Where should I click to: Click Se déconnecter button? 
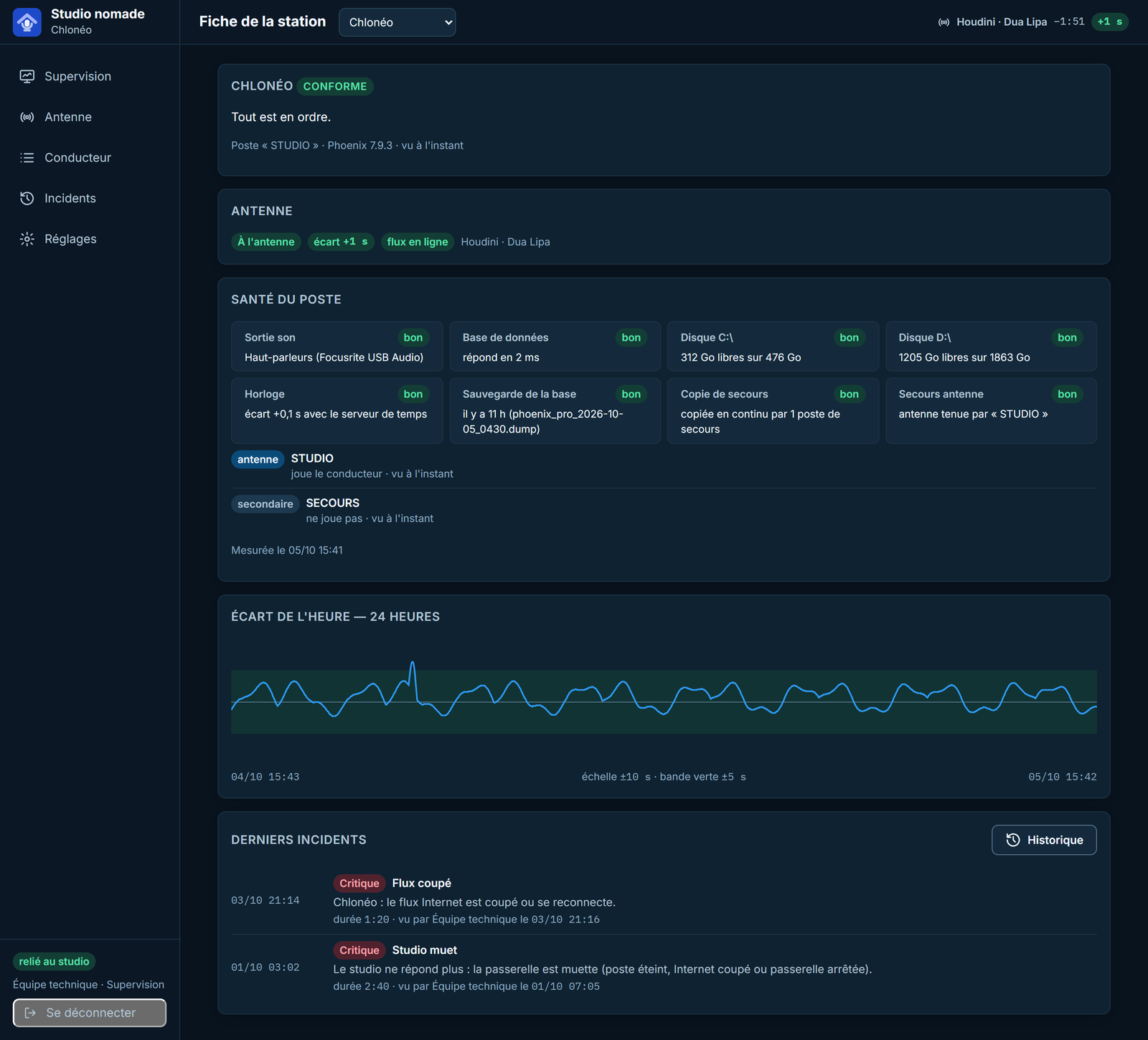(x=90, y=1013)
